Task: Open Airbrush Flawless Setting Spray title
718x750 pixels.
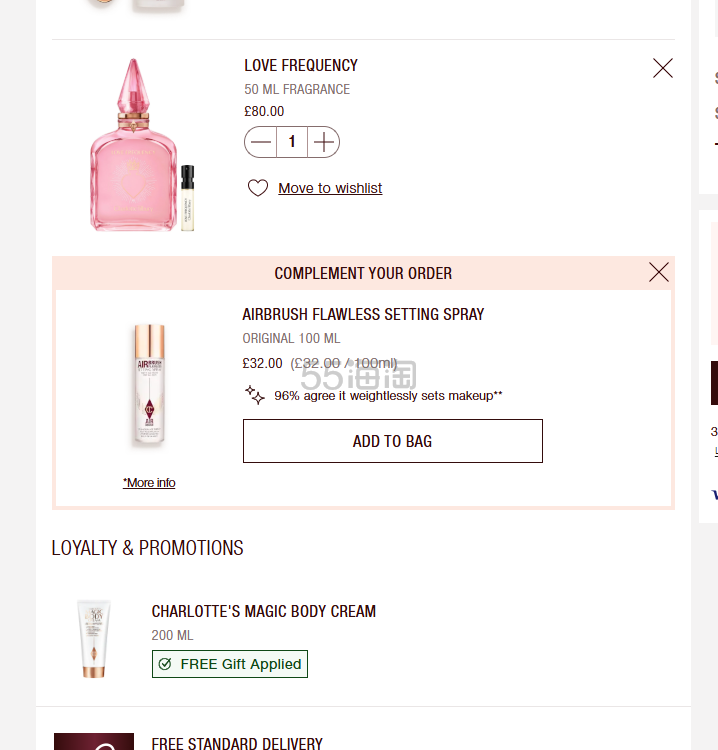Action: pyautogui.click(x=363, y=314)
